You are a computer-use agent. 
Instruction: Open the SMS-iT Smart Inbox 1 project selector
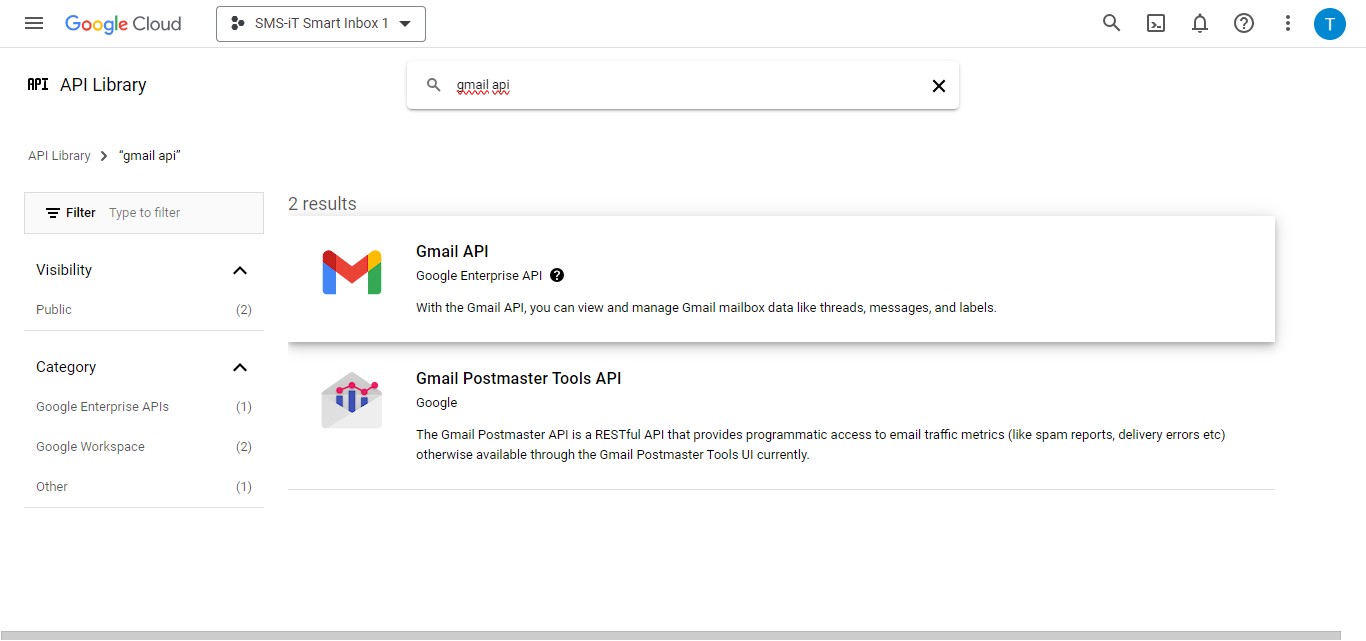coord(320,23)
